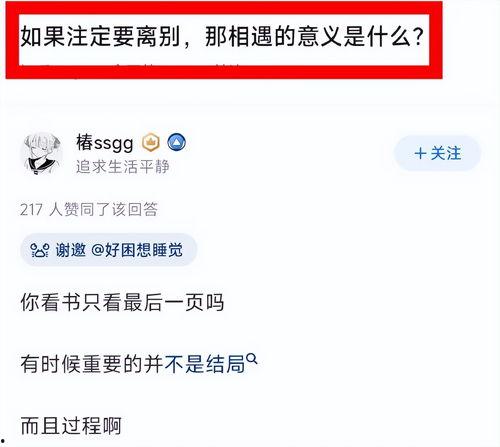The height and width of the screenshot is (447, 500).
Task: Follow the author with 关注 button
Action: tap(437, 153)
